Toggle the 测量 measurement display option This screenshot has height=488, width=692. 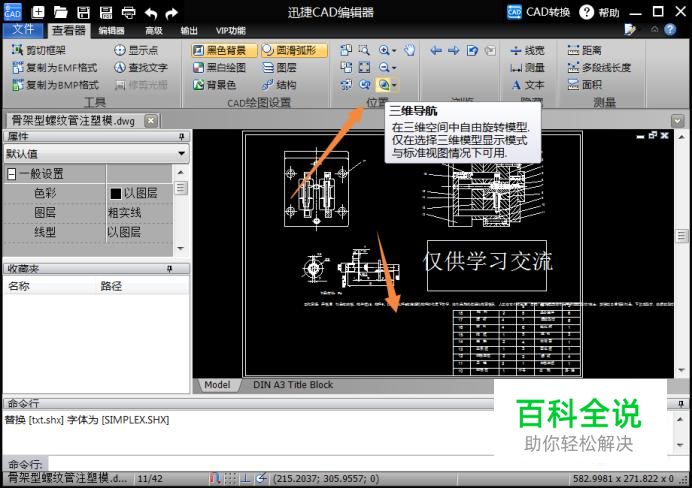click(x=527, y=68)
